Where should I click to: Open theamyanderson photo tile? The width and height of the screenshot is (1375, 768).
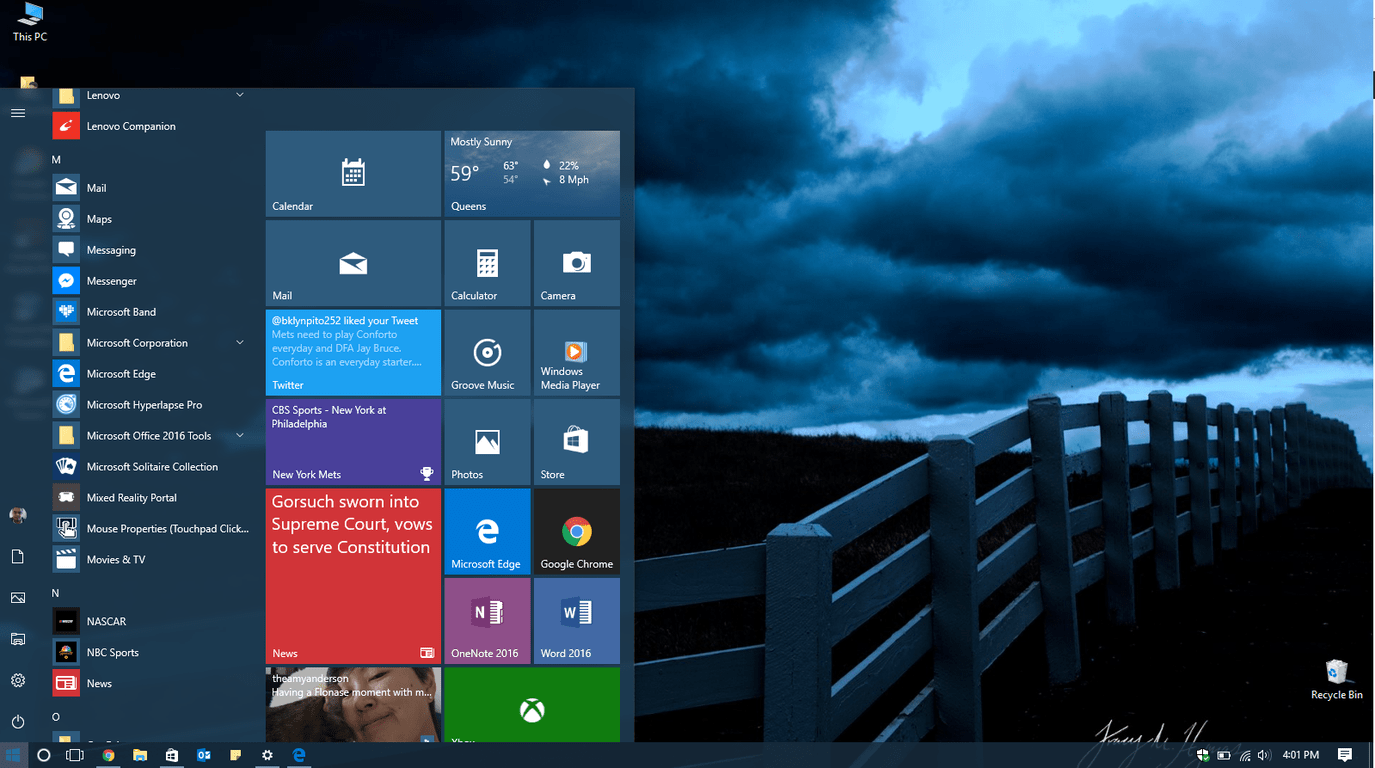coord(353,705)
